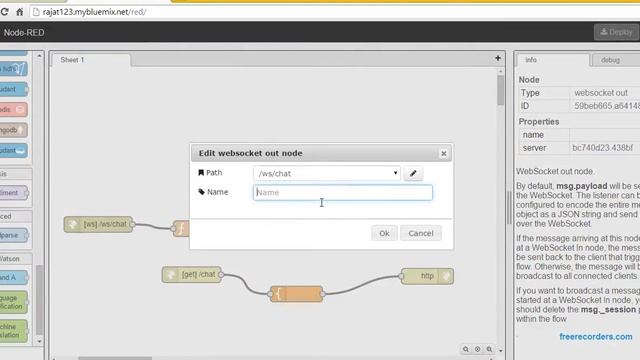Close the edit dialog with X
This screenshot has width=640, height=360.
pyautogui.click(x=444, y=153)
